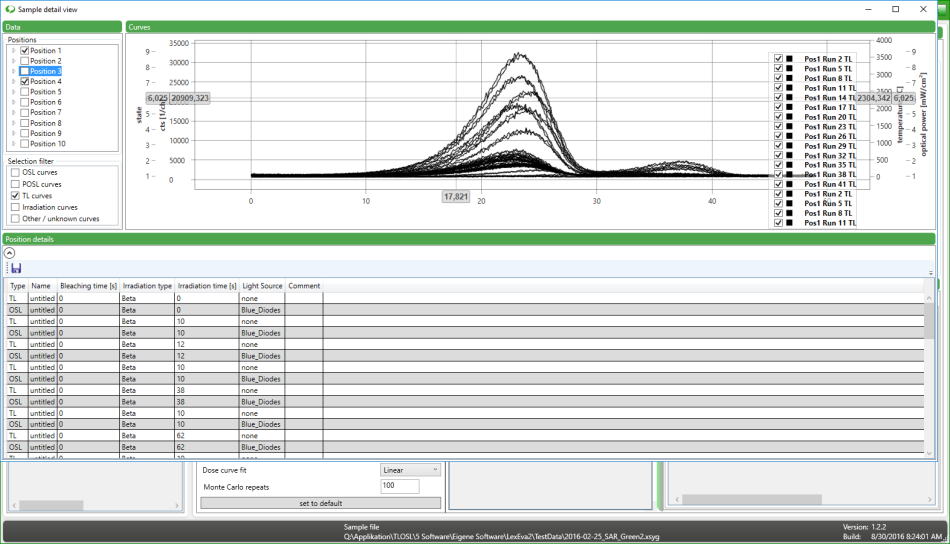This screenshot has height=544, width=950.
Task: Uncheck the Position 4 checkbox
Action: point(25,82)
